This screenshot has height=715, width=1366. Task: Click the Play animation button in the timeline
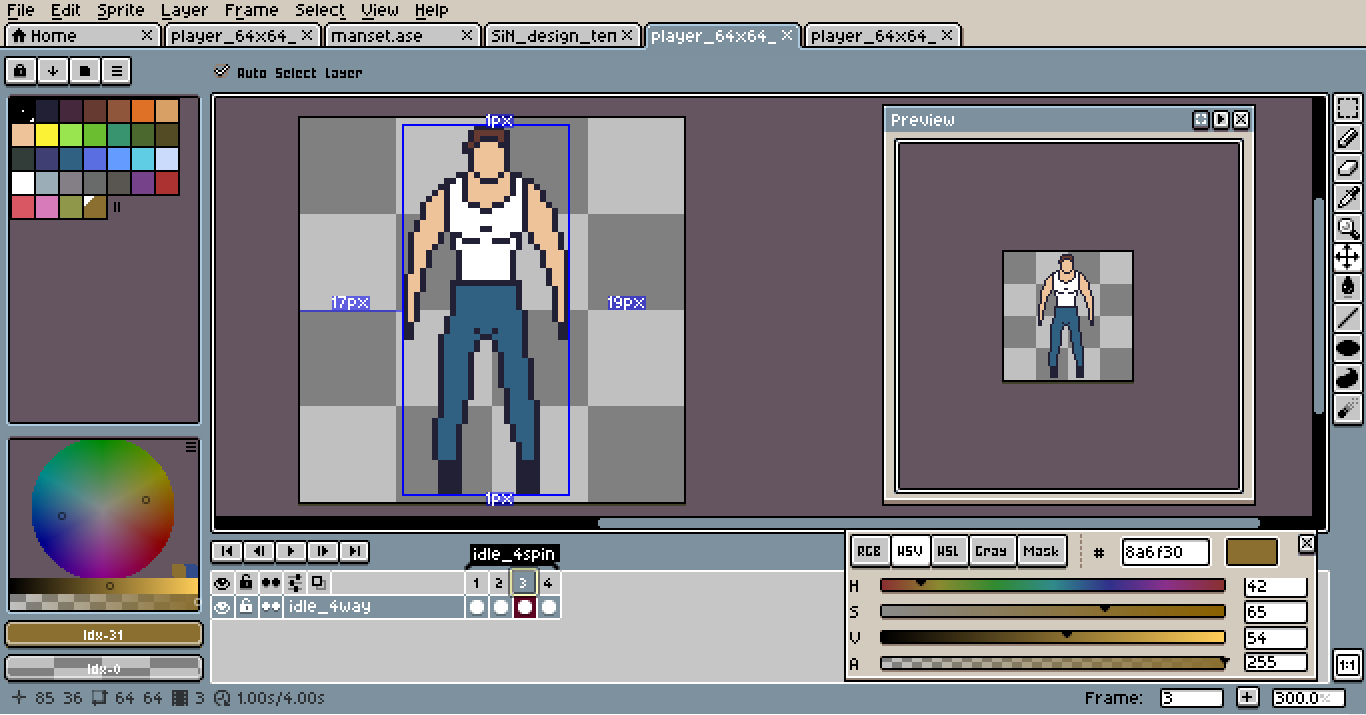(290, 551)
